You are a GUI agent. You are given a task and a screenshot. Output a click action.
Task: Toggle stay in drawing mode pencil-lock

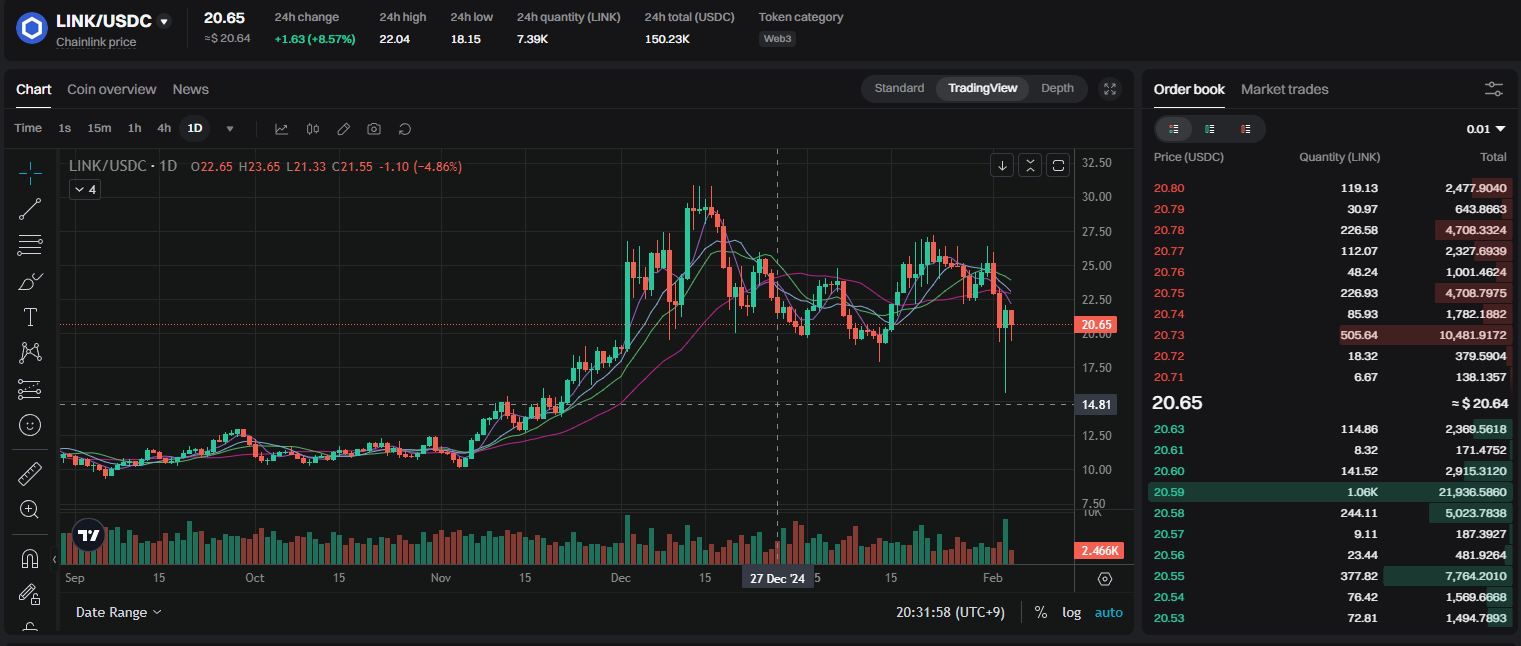pos(30,594)
